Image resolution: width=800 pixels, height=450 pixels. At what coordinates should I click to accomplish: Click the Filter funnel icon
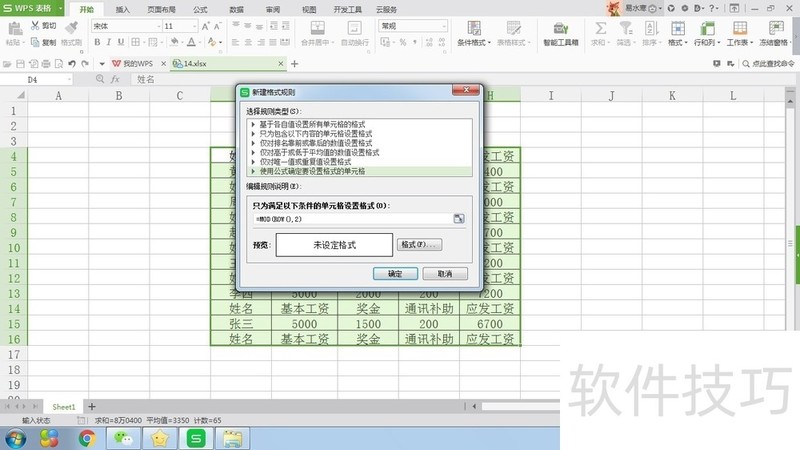(x=625, y=28)
